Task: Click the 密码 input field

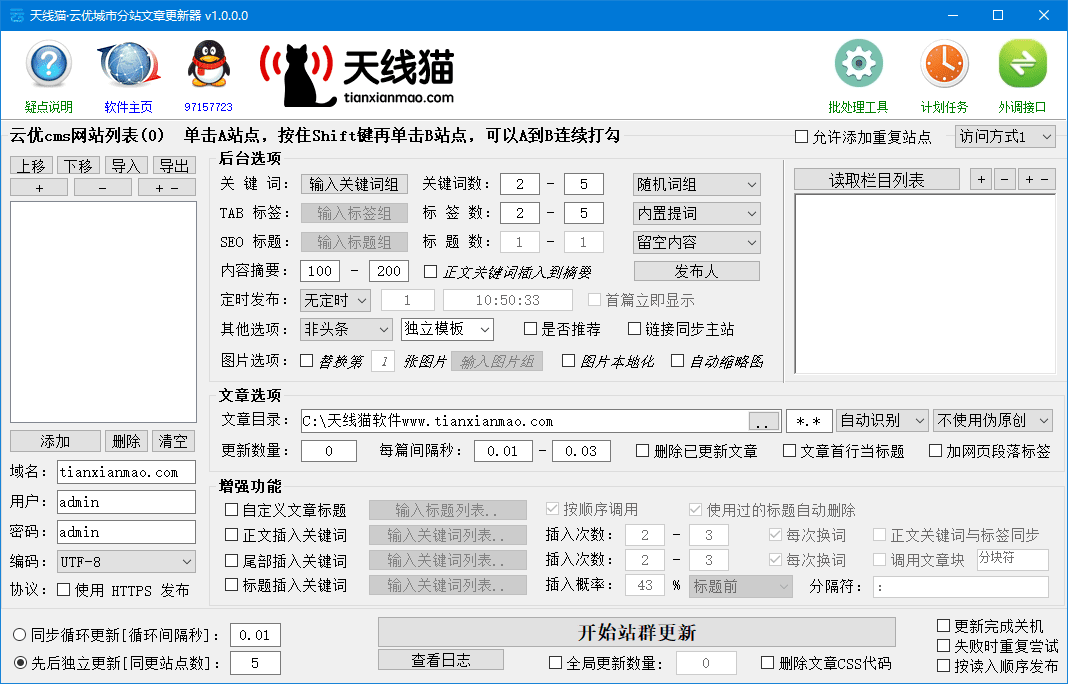Action: click(x=126, y=532)
